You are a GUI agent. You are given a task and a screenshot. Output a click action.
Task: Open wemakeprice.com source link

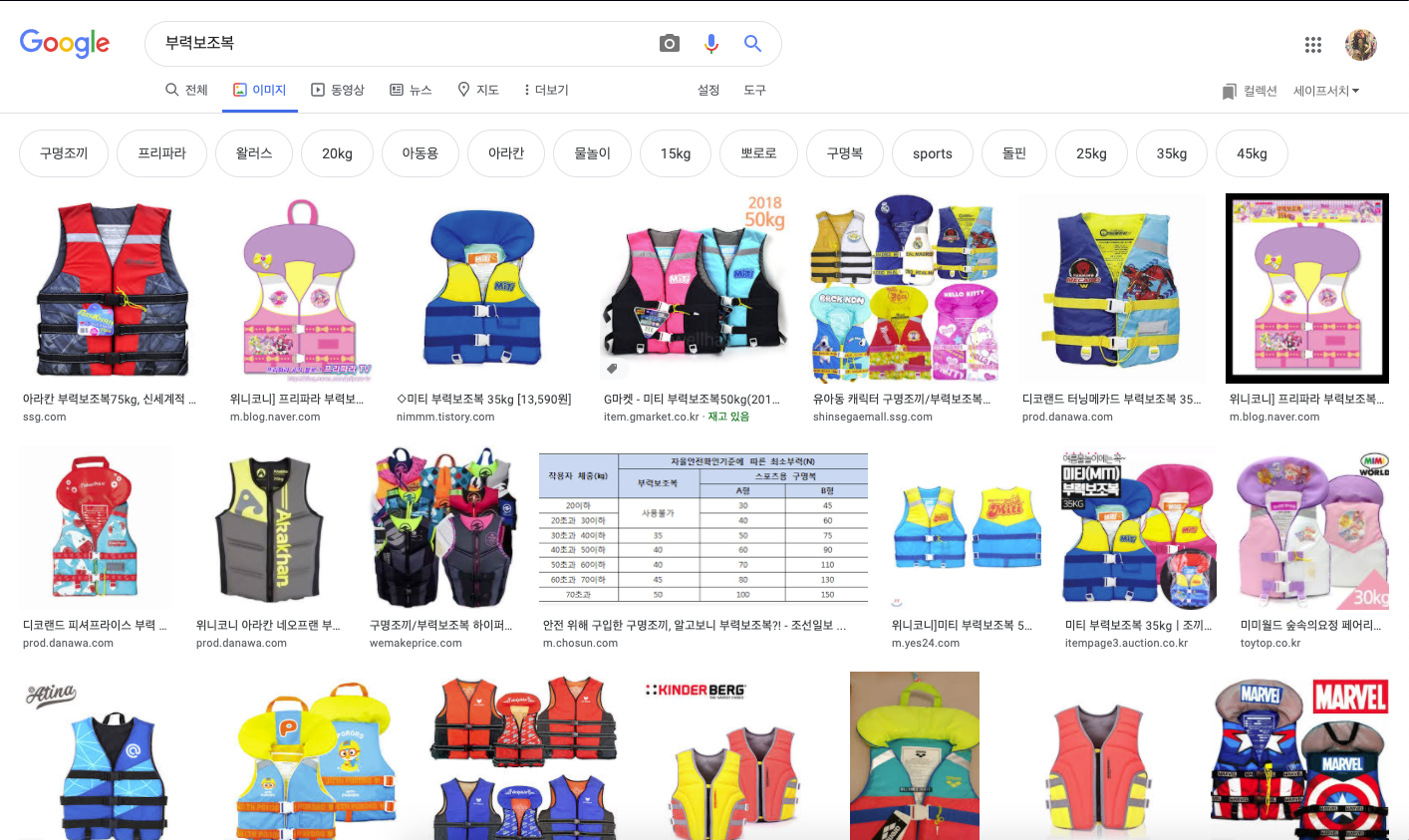416,643
